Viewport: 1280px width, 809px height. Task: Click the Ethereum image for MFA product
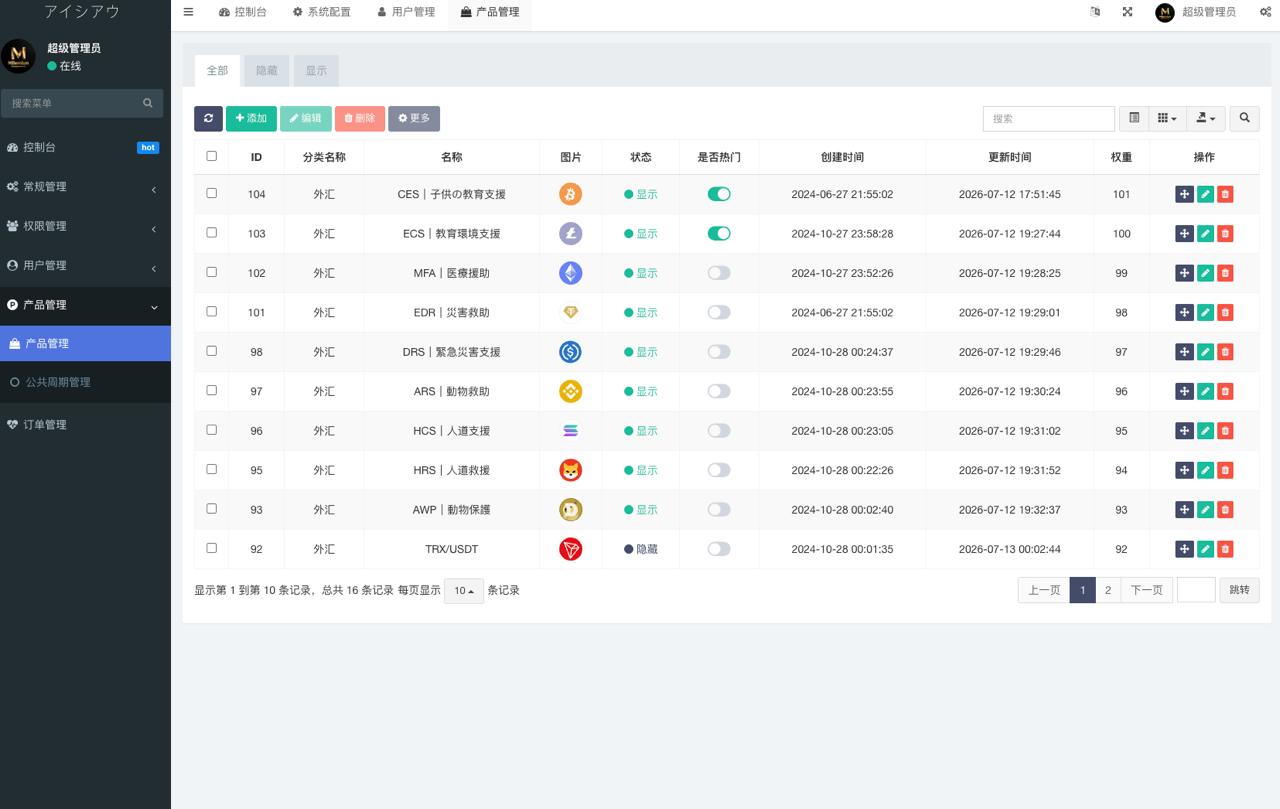pos(570,273)
